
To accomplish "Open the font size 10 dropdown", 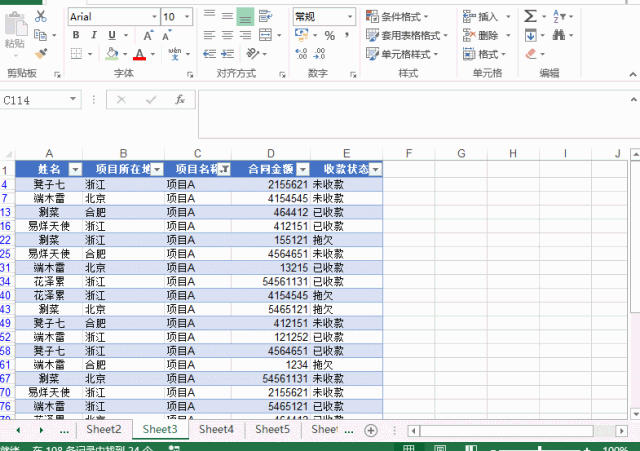I will click(187, 17).
